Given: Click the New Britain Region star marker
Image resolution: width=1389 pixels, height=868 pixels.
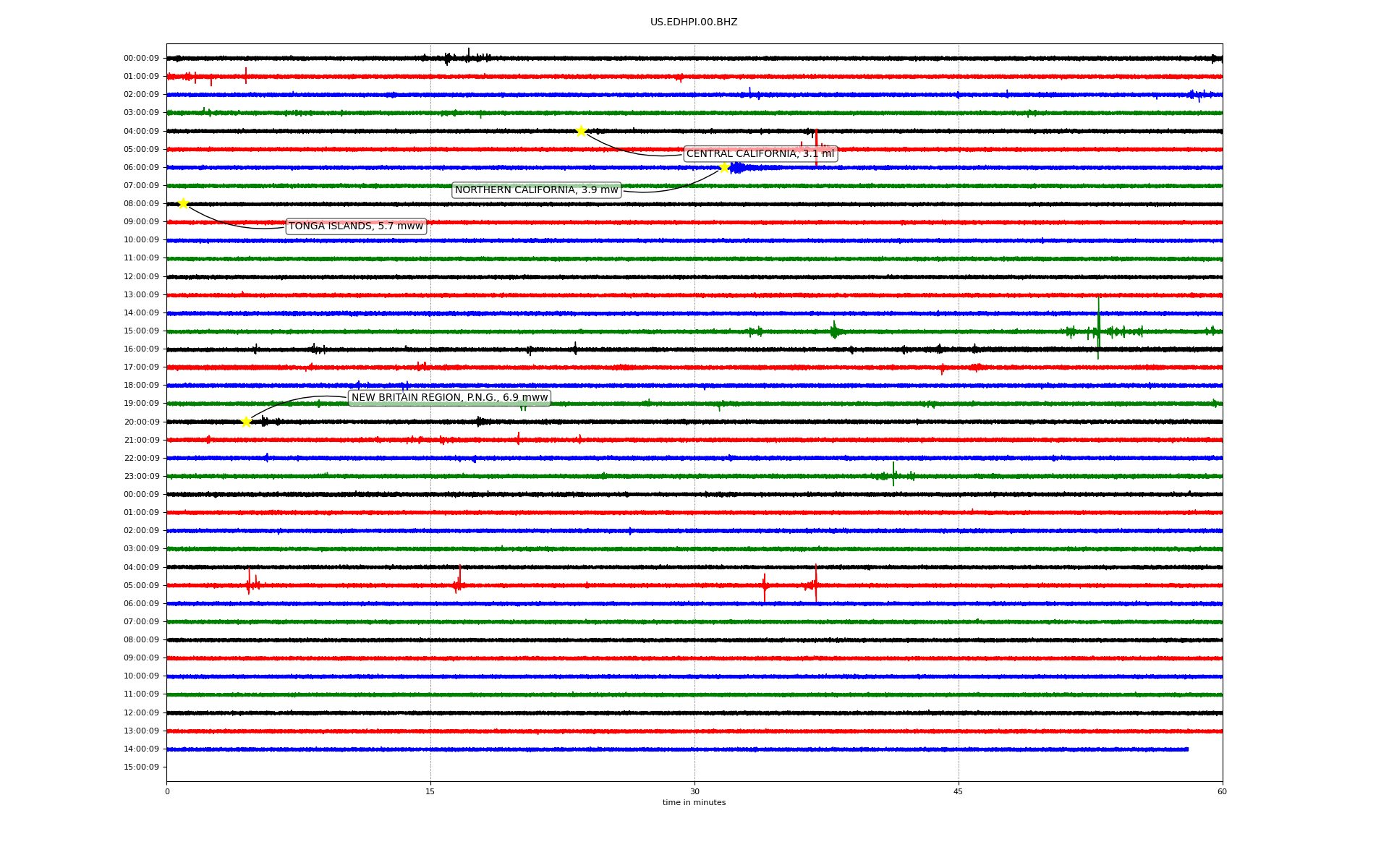Looking at the screenshot, I should coord(246,422).
